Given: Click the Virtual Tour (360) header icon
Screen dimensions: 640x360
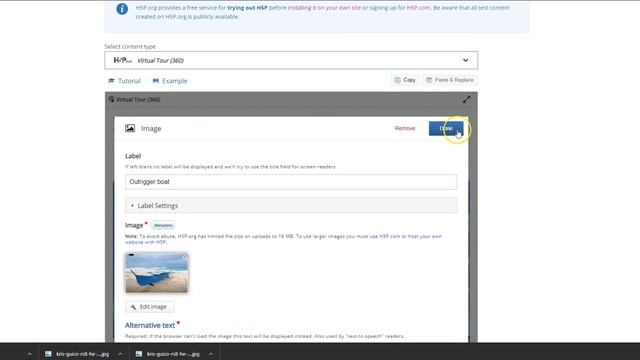Looking at the screenshot, I should [x=111, y=99].
